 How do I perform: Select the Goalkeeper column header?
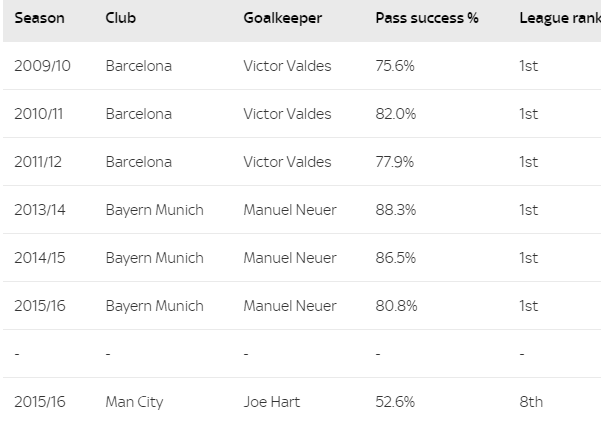(x=285, y=18)
